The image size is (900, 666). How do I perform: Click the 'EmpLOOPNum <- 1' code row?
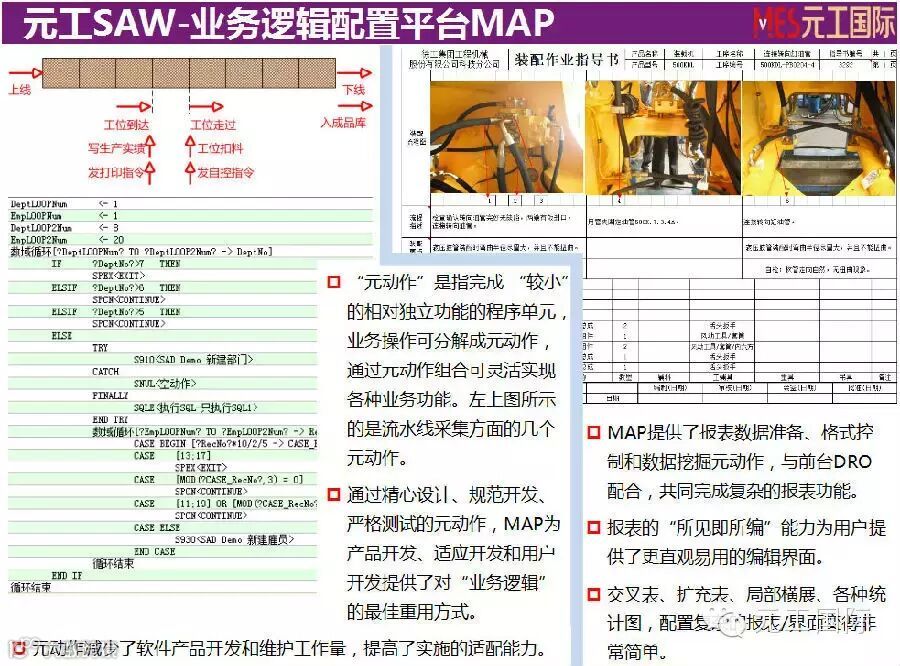pyautogui.click(x=191, y=216)
